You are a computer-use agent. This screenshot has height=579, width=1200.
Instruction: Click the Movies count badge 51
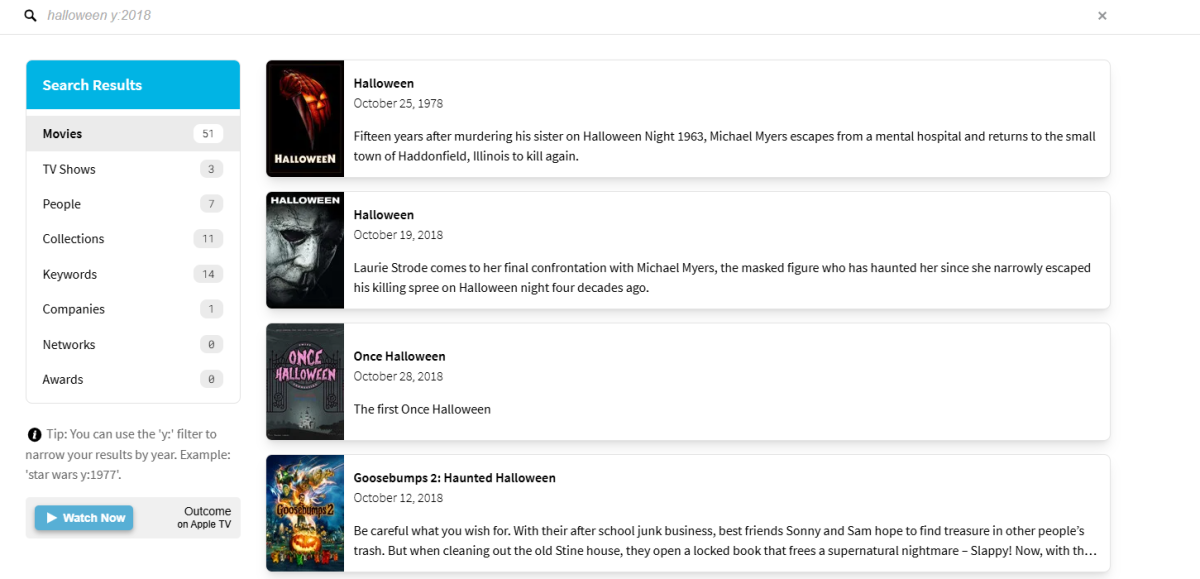point(208,134)
